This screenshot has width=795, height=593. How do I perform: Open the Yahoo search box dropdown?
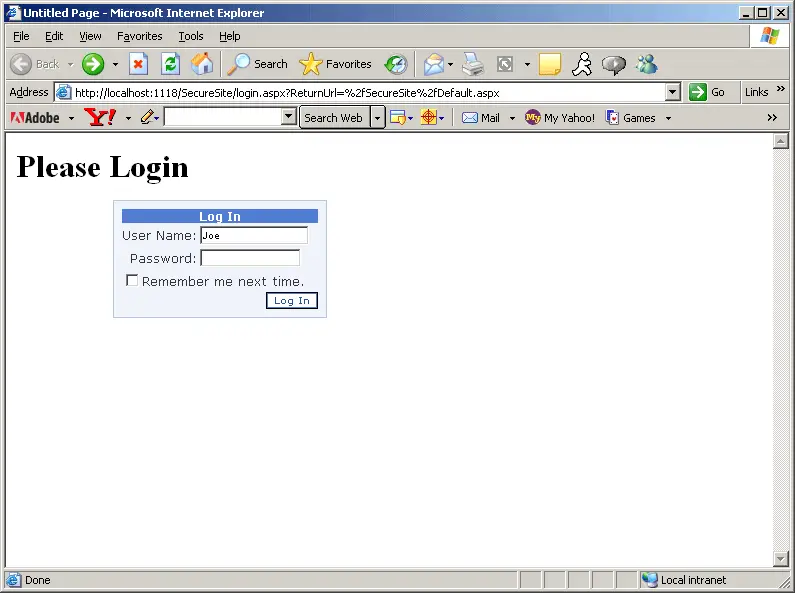[x=288, y=117]
